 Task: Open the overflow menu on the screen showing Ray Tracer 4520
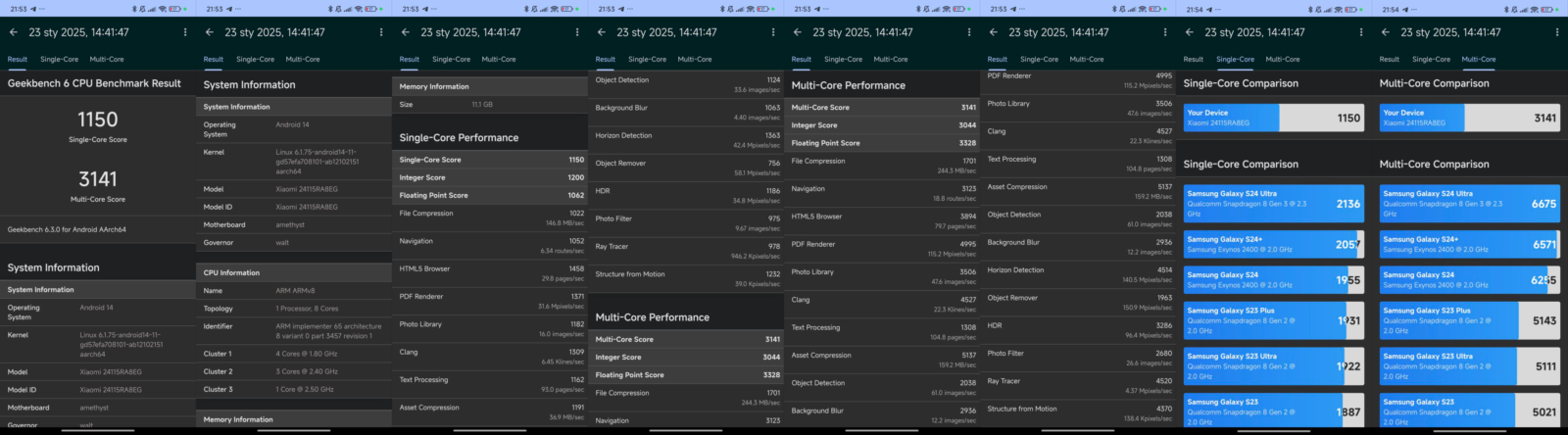1165,32
